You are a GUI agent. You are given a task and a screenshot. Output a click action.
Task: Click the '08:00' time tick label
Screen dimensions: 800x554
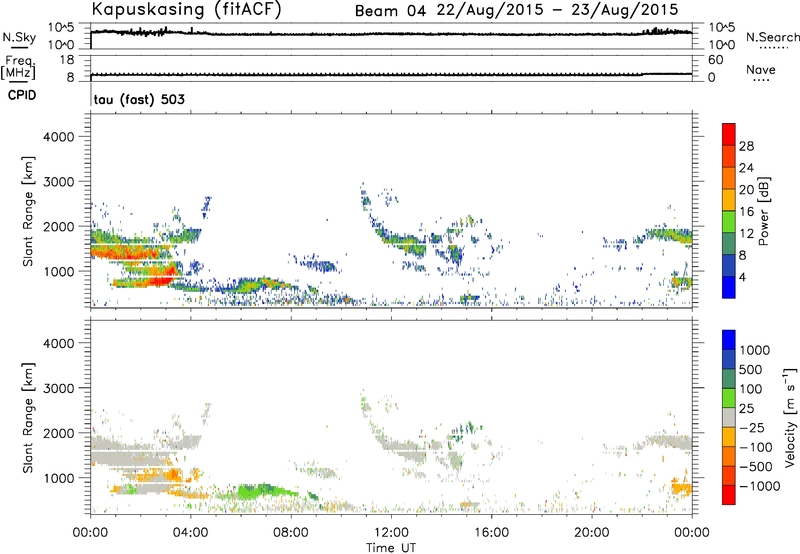[291, 533]
